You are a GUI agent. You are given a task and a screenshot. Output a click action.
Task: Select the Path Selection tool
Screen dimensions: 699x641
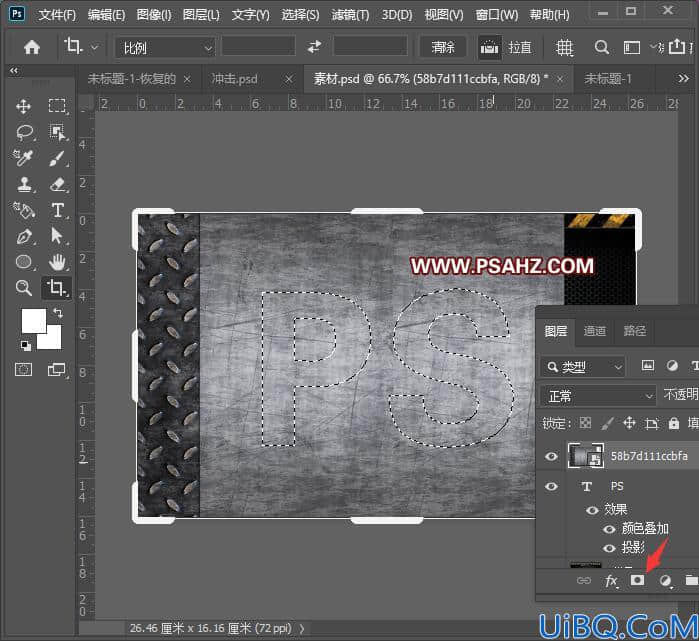pyautogui.click(x=56, y=235)
